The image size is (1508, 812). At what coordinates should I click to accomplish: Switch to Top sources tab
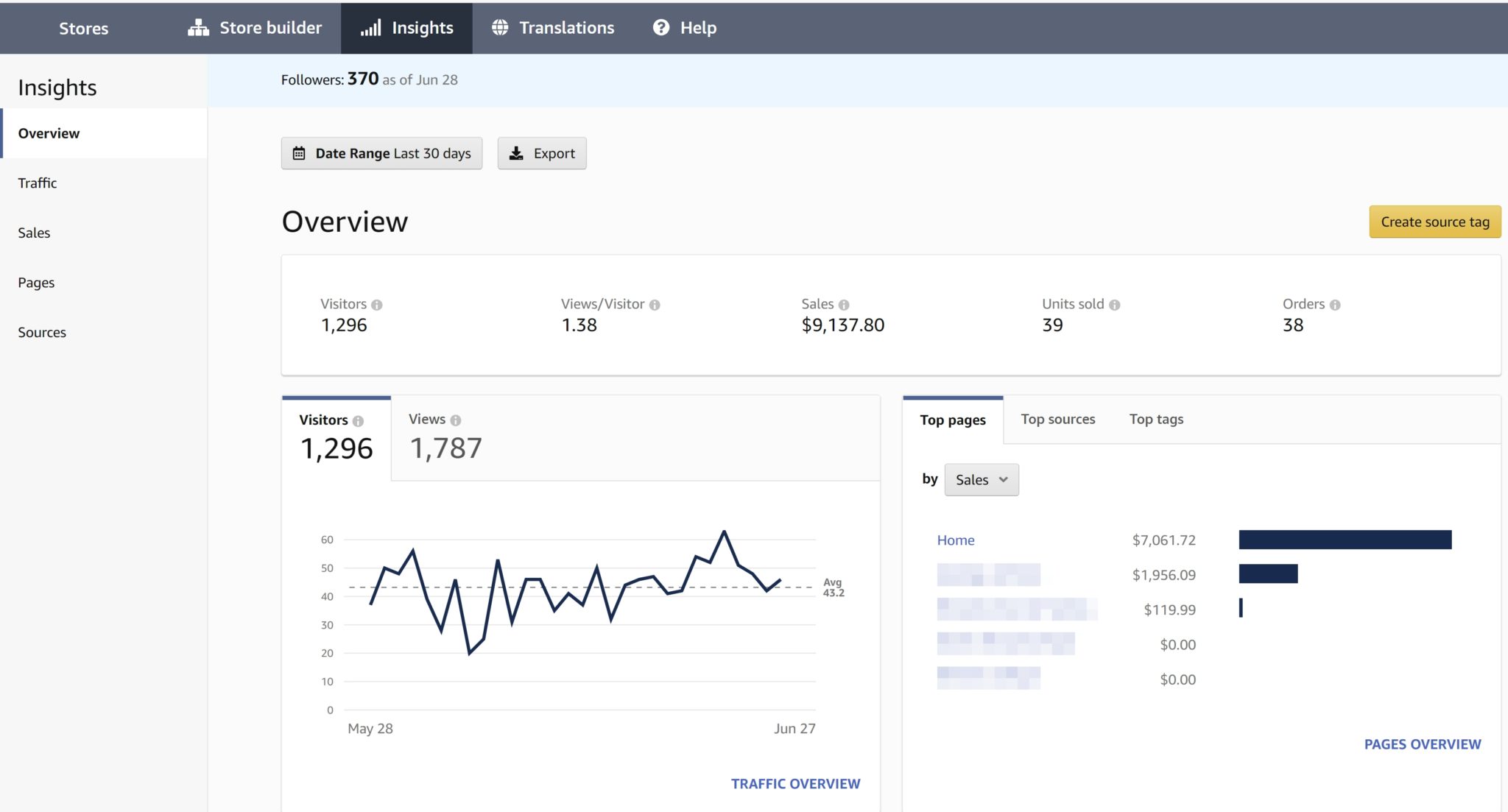coord(1057,420)
